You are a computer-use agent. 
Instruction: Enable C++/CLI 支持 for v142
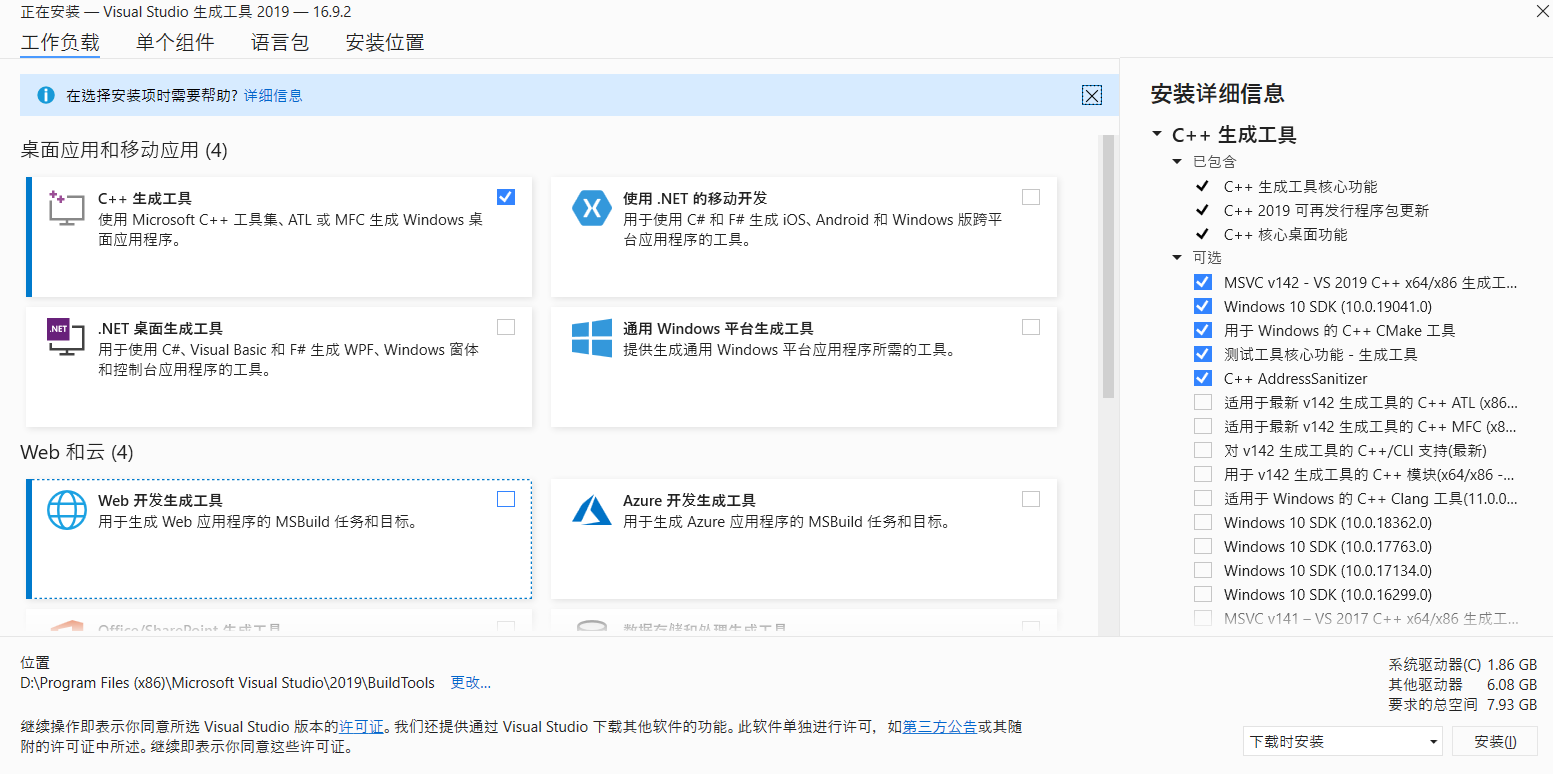coord(1203,450)
